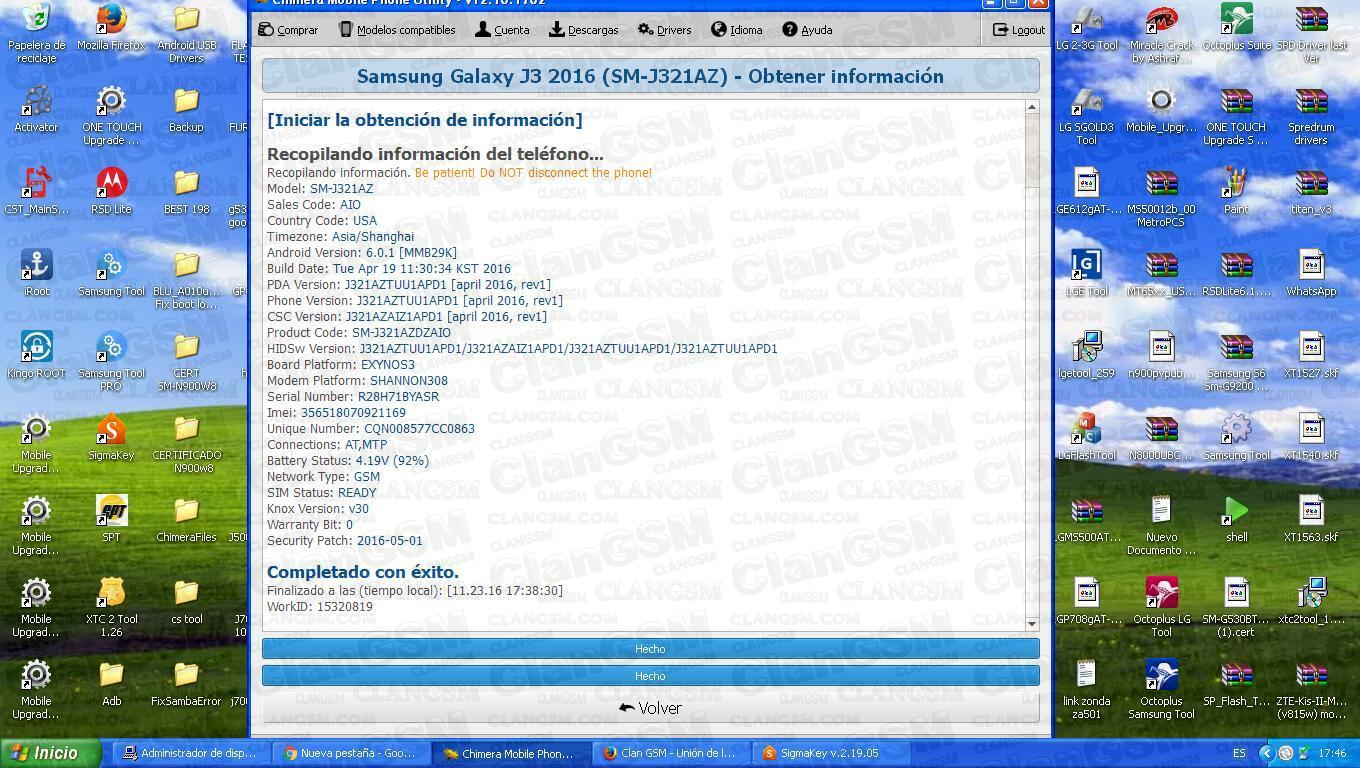1360x768 pixels.
Task: Select the model value SM-J321AZ
Action: (x=341, y=189)
